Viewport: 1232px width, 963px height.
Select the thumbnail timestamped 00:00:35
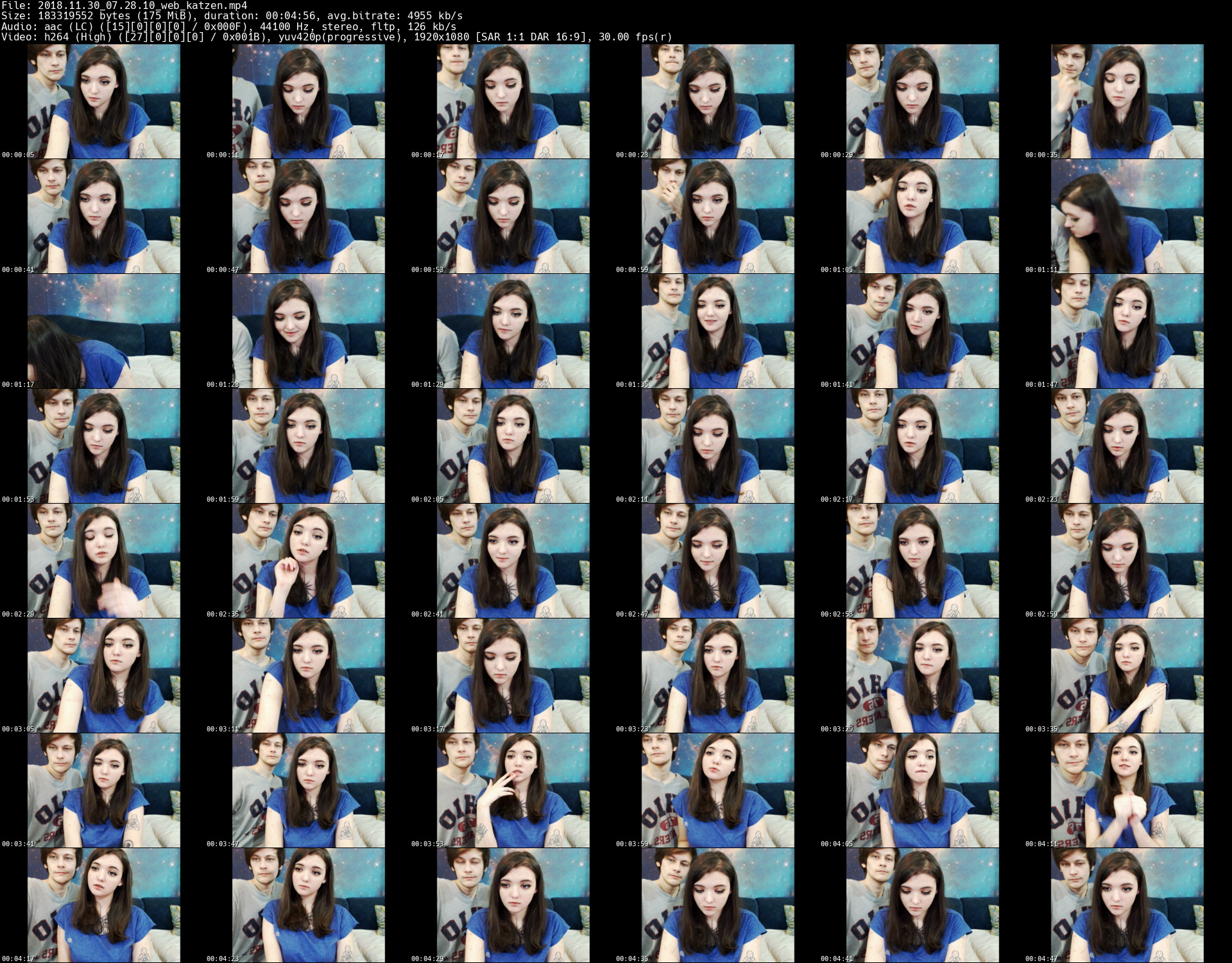pos(1127,101)
